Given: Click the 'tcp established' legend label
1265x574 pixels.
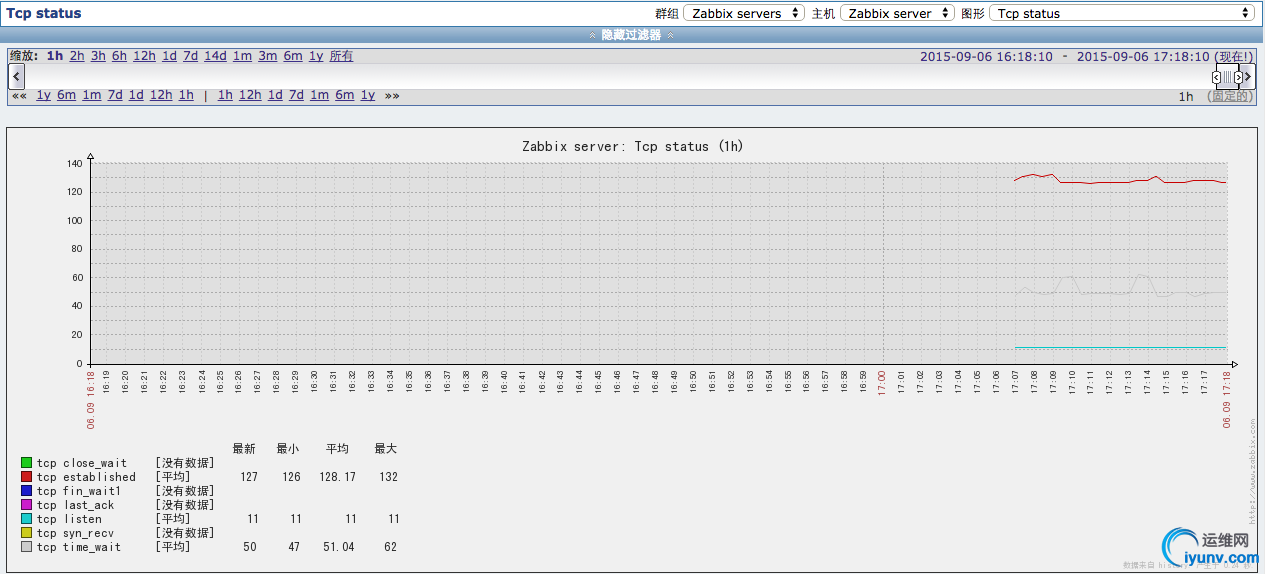Looking at the screenshot, I should [86, 477].
